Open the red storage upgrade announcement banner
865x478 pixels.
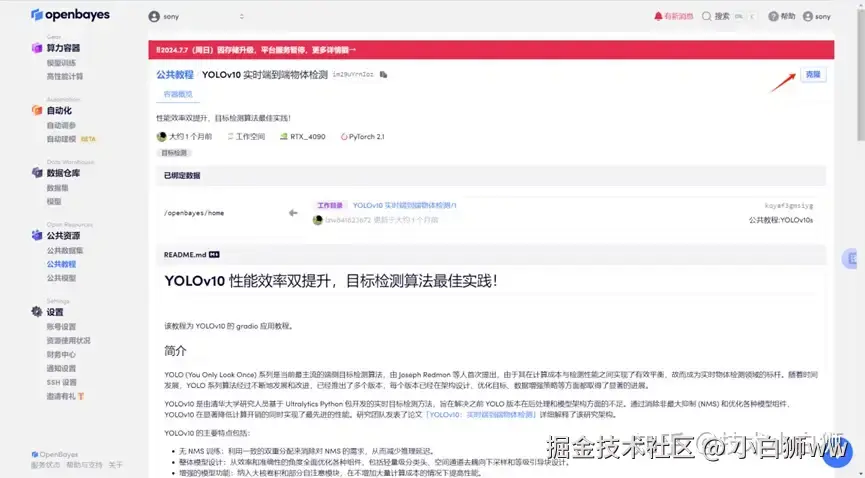[491, 50]
